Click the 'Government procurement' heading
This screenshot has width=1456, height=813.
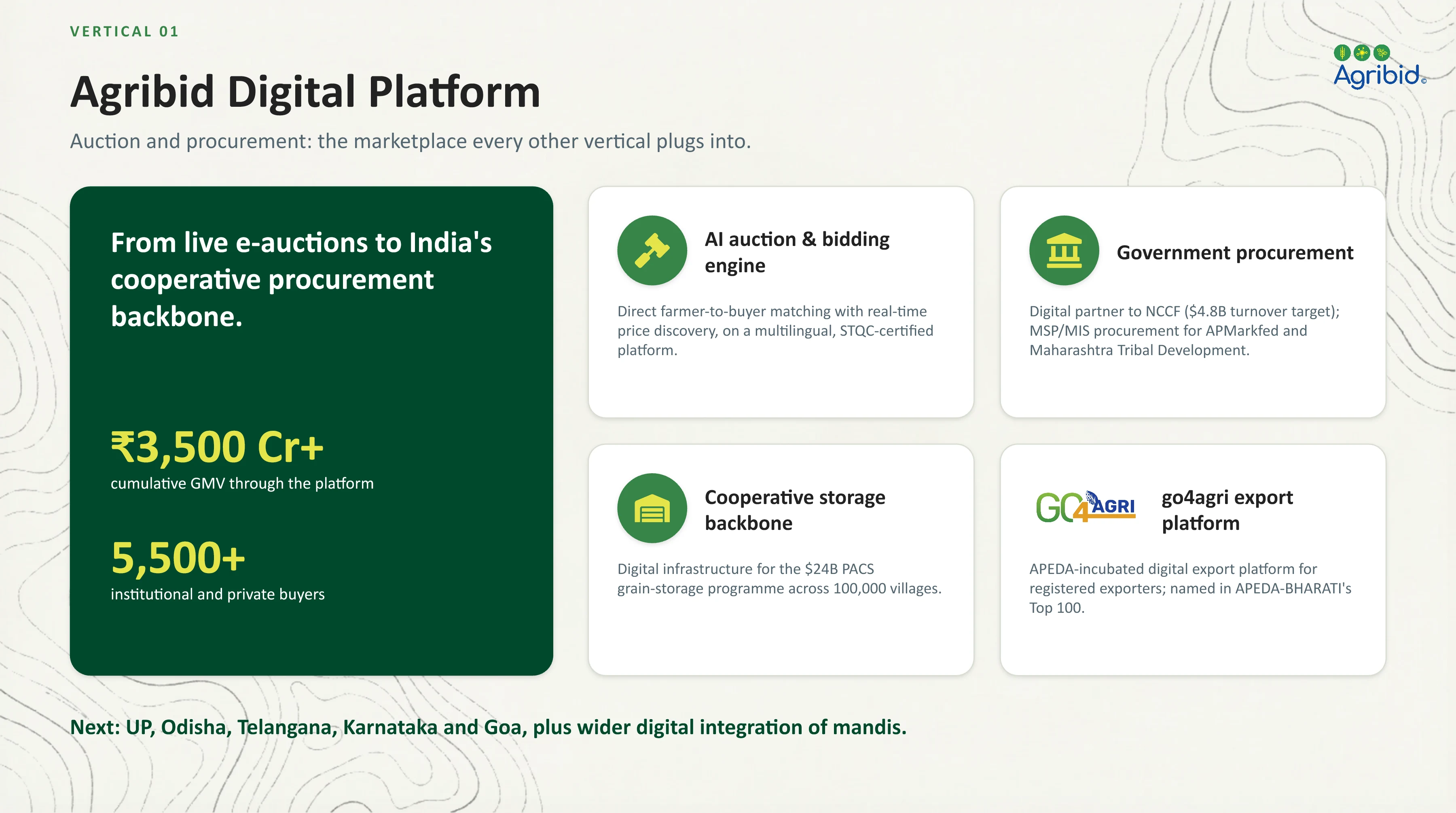(x=1235, y=252)
